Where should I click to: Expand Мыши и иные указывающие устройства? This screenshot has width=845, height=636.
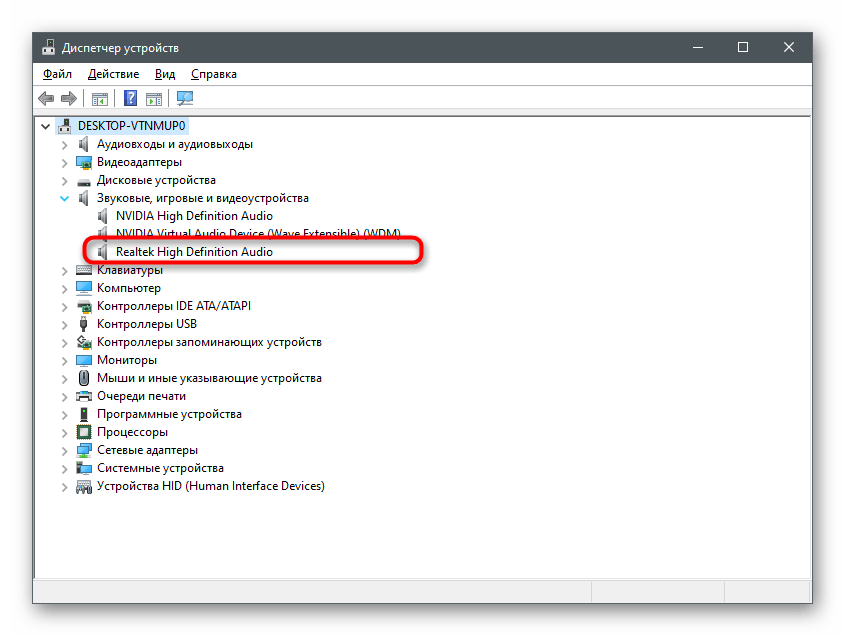point(65,379)
